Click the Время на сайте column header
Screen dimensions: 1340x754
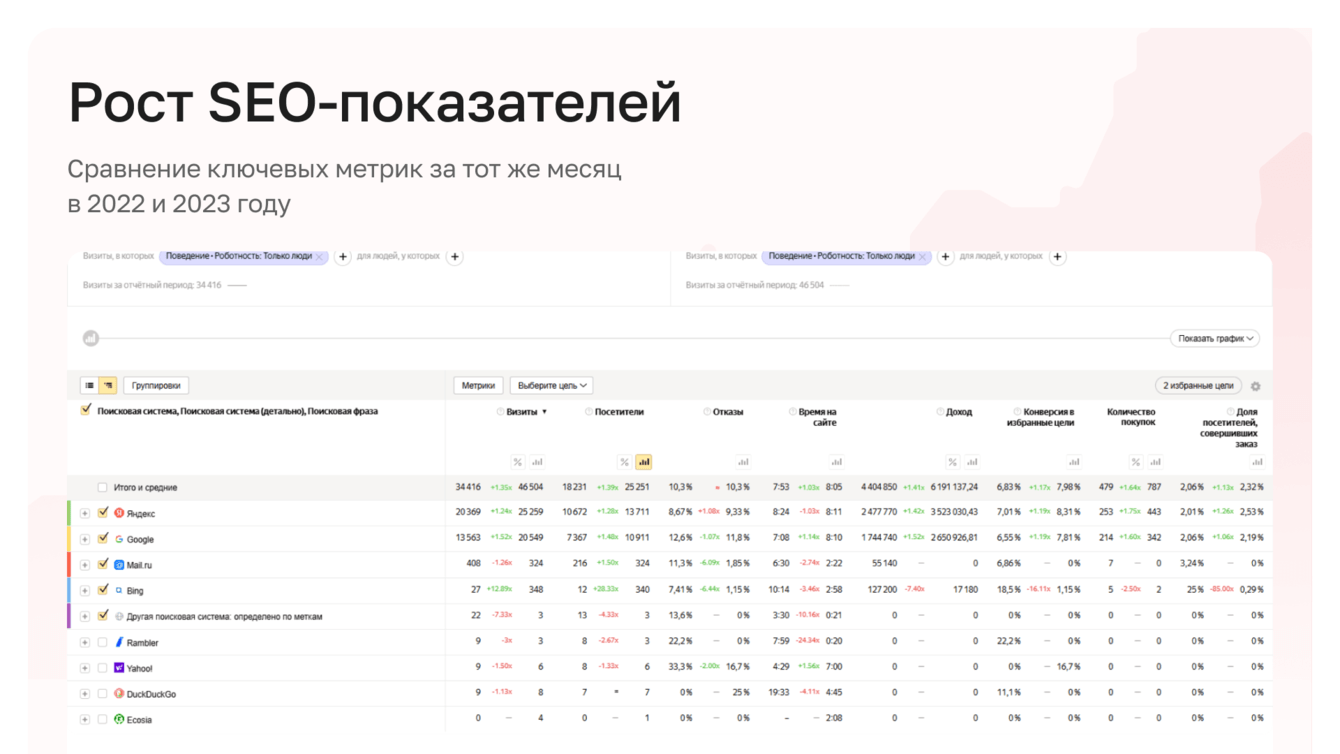click(x=817, y=417)
